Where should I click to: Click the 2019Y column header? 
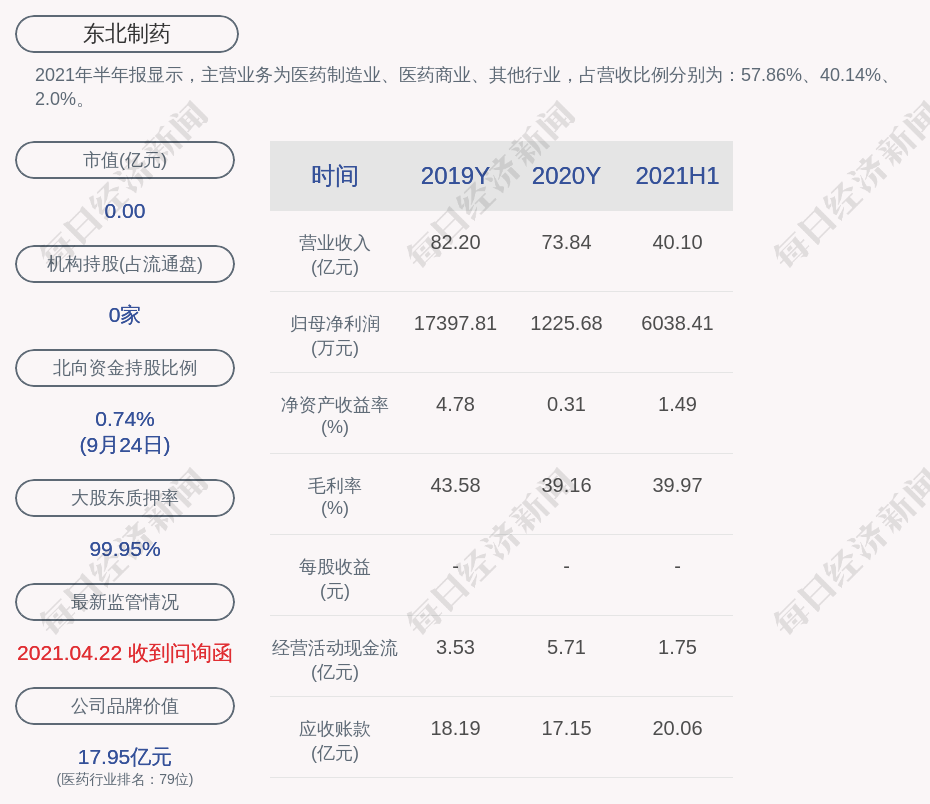(x=455, y=176)
